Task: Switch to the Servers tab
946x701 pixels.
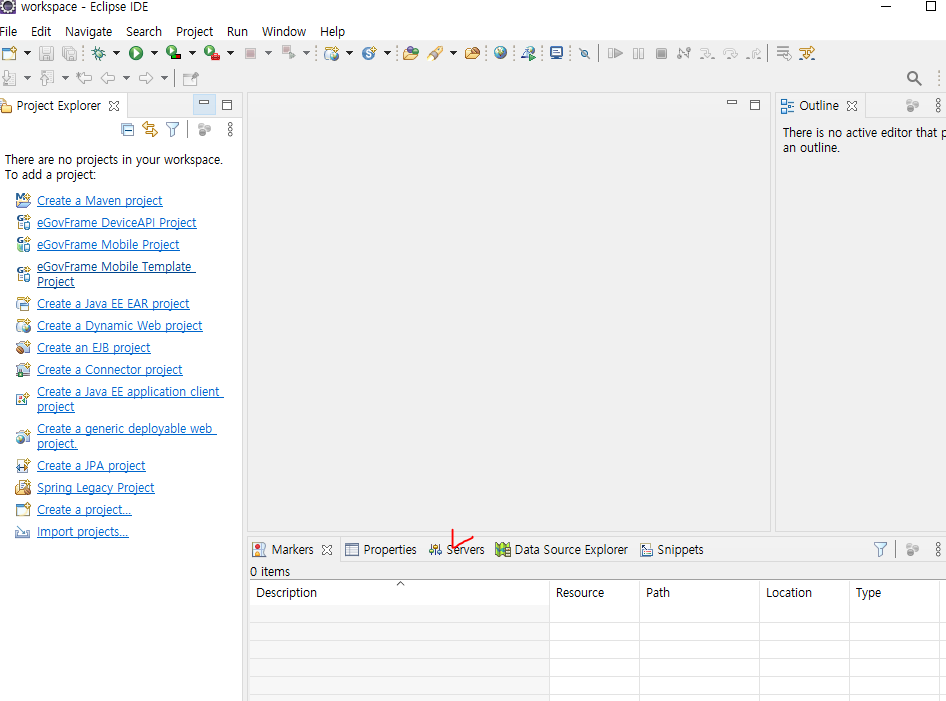Action: 457,550
